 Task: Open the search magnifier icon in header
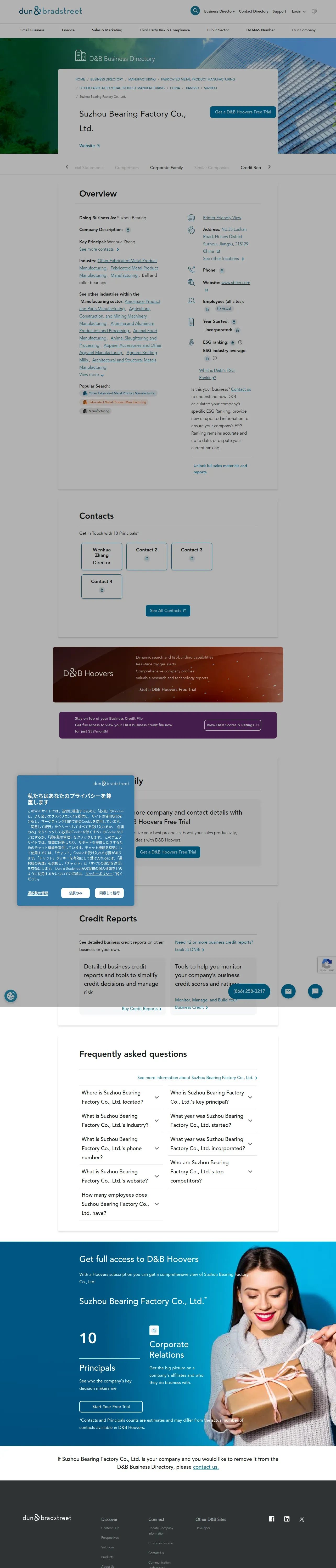click(195, 10)
